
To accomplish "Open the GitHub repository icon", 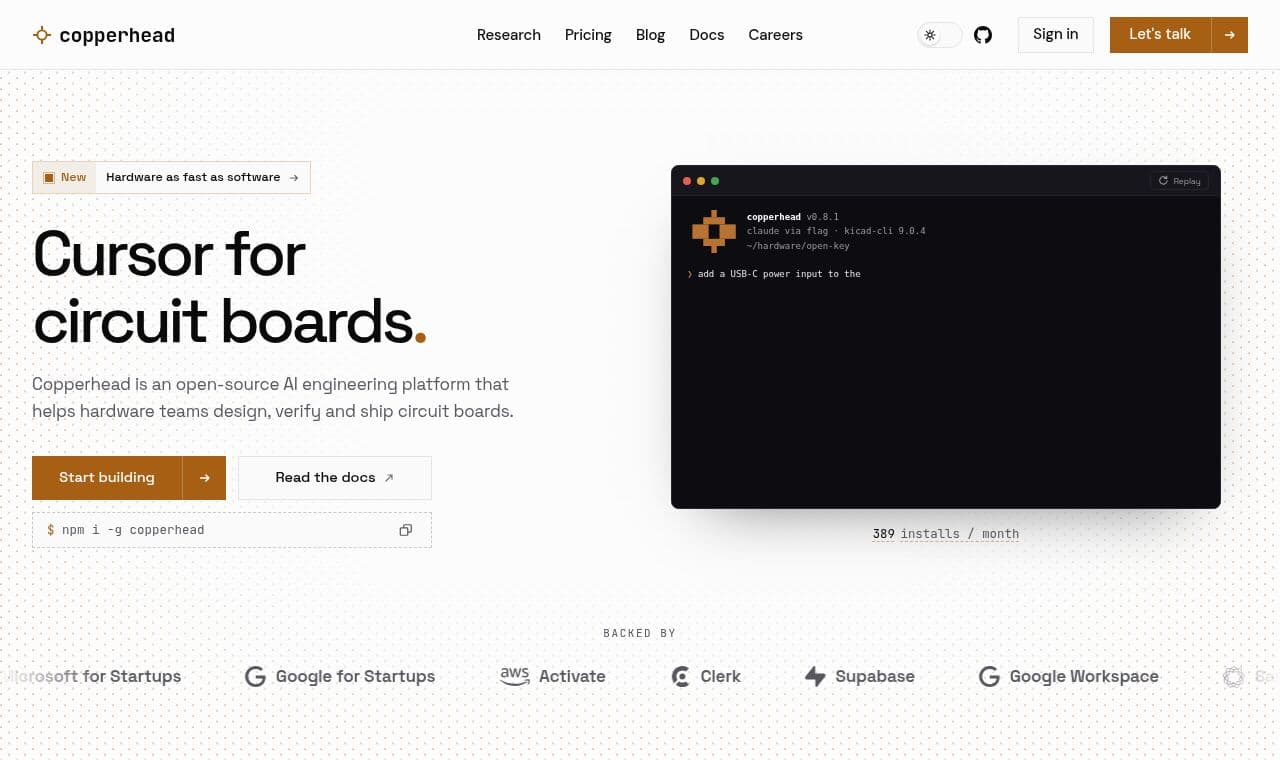I will (x=983, y=35).
